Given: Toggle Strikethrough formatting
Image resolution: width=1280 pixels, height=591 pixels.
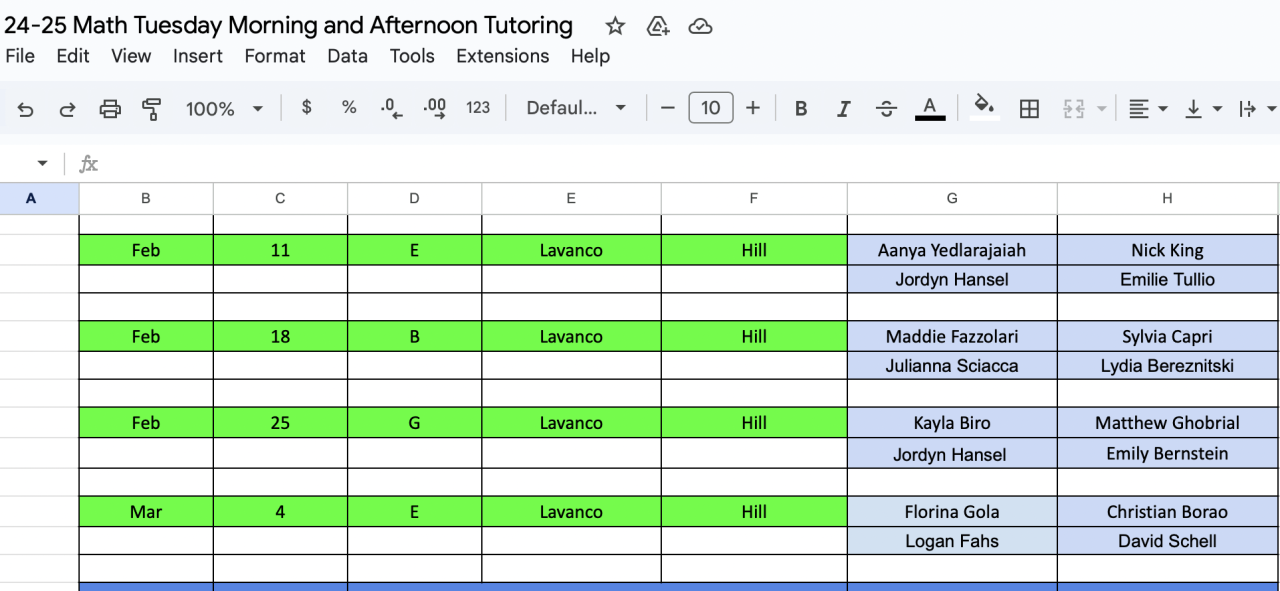Looking at the screenshot, I should click(886, 109).
